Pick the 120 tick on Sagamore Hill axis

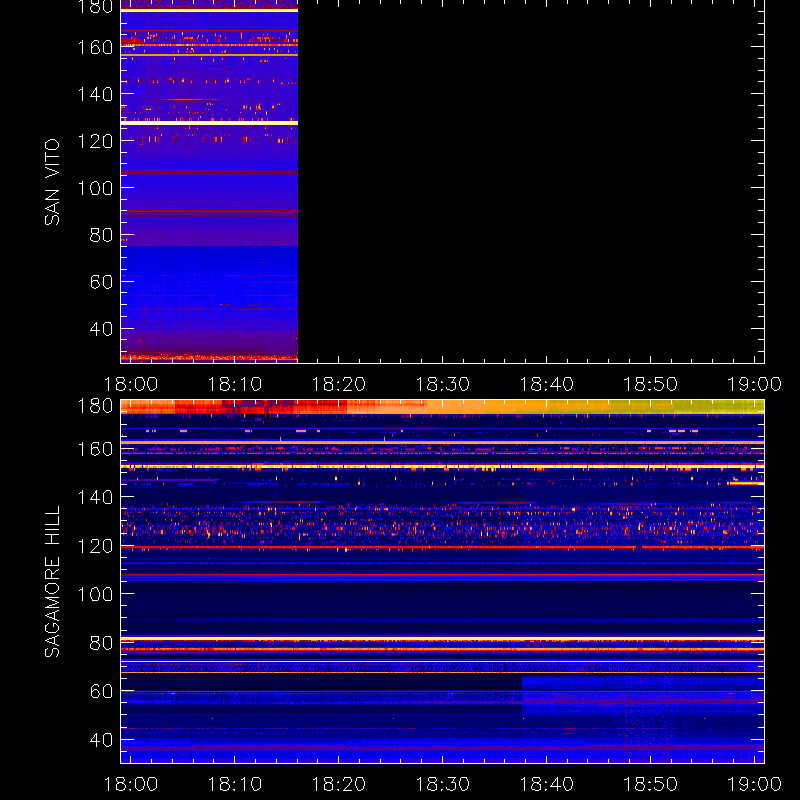[x=95, y=546]
